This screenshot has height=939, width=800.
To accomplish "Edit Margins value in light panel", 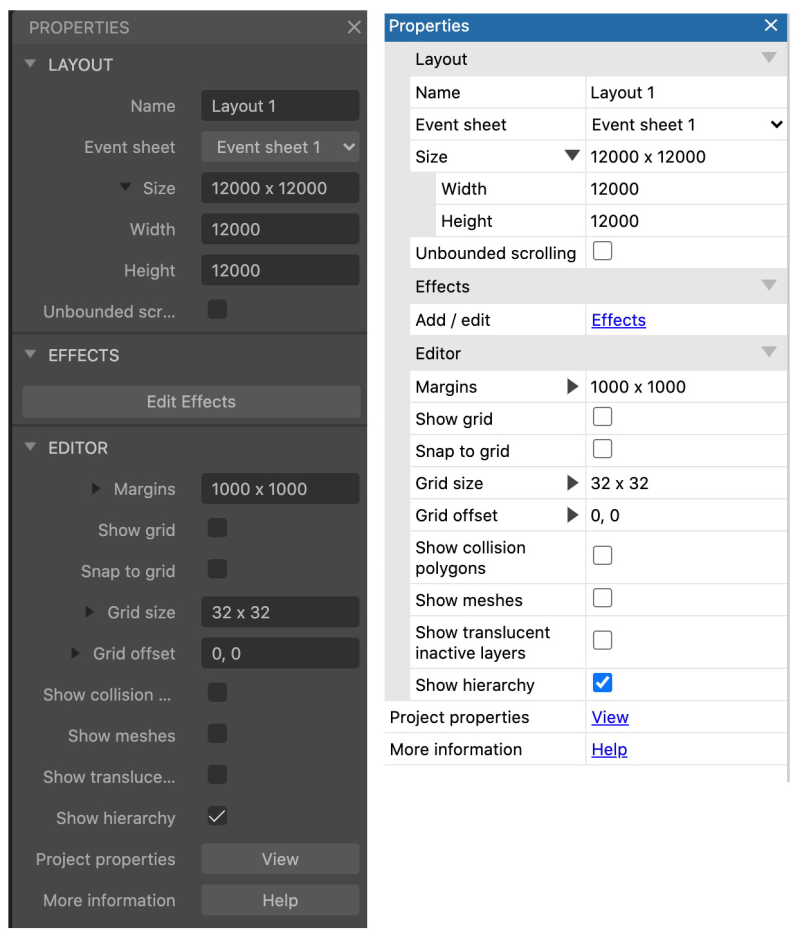I will [x=686, y=387].
